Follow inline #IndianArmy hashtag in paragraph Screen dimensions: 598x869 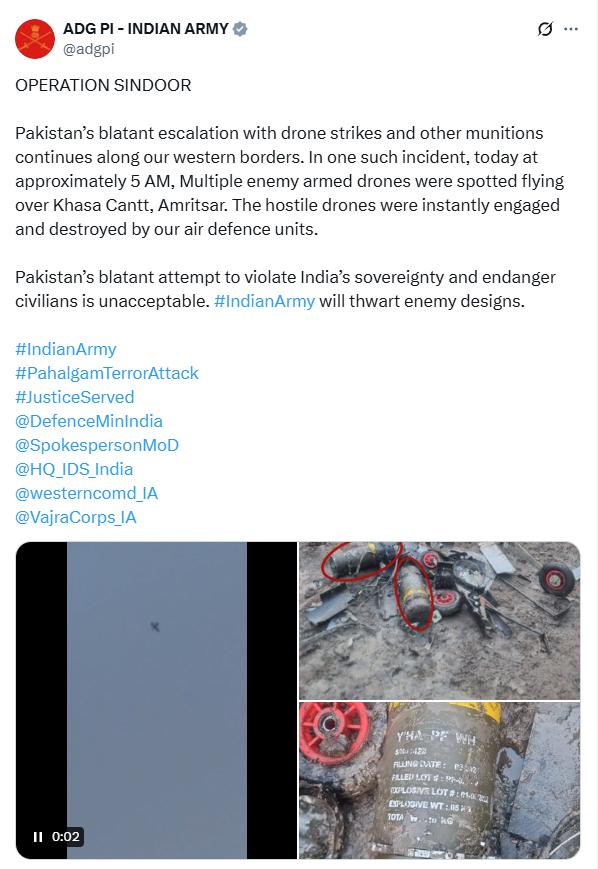click(264, 301)
